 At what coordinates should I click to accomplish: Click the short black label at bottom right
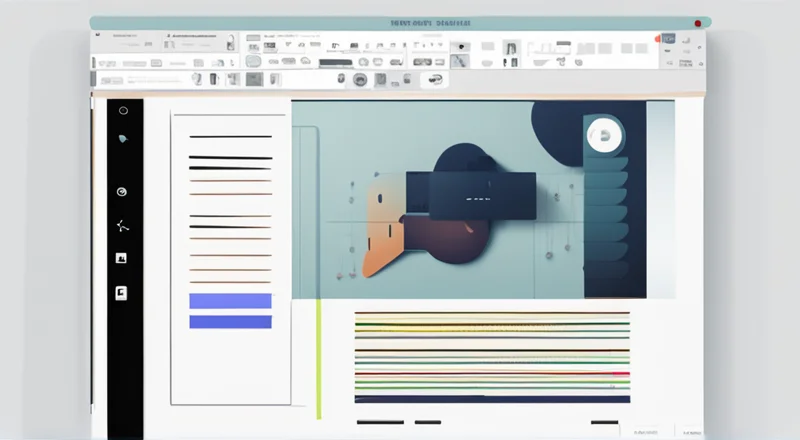click(x=605, y=422)
